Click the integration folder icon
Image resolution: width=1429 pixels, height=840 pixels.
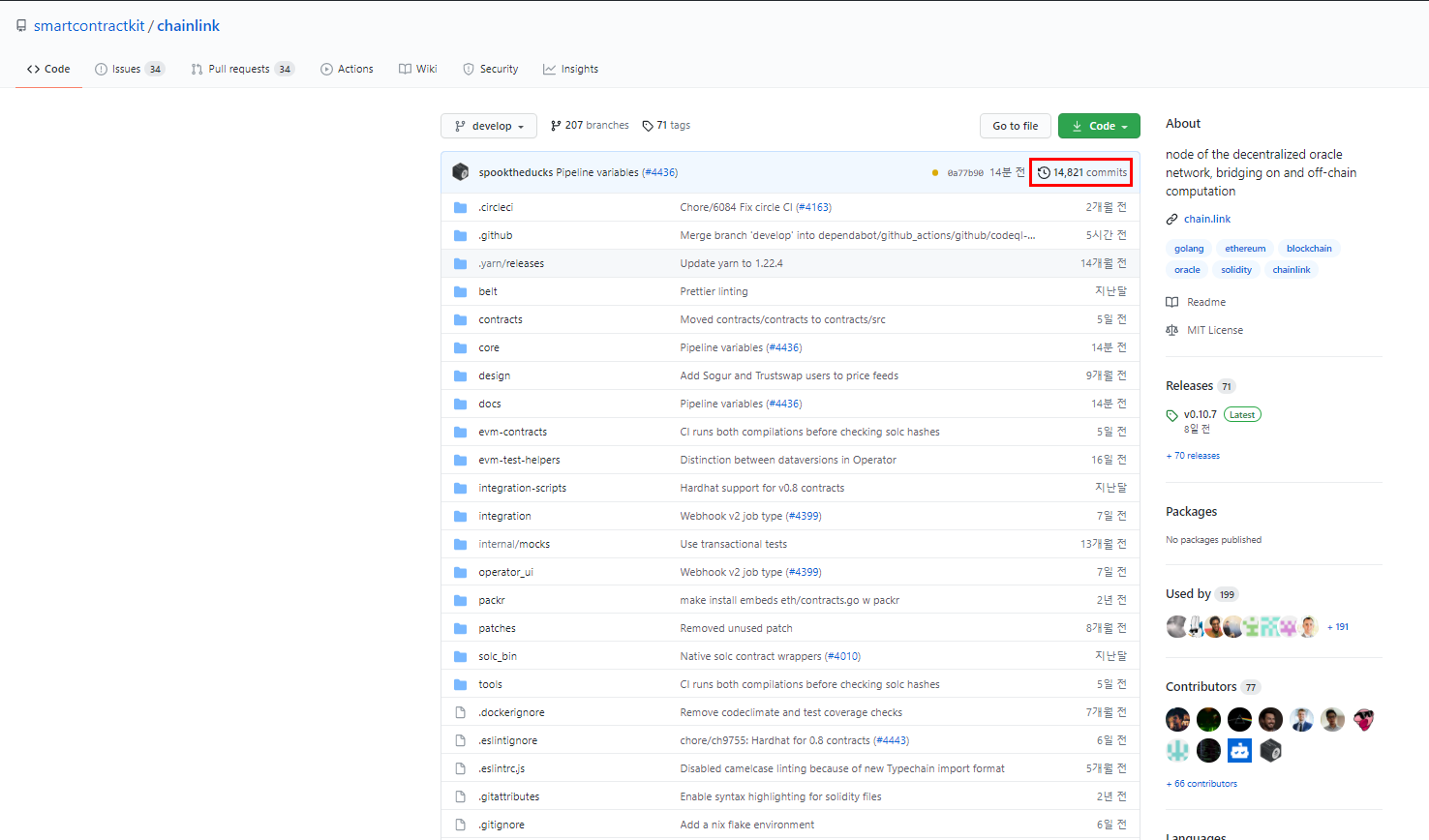tap(461, 516)
